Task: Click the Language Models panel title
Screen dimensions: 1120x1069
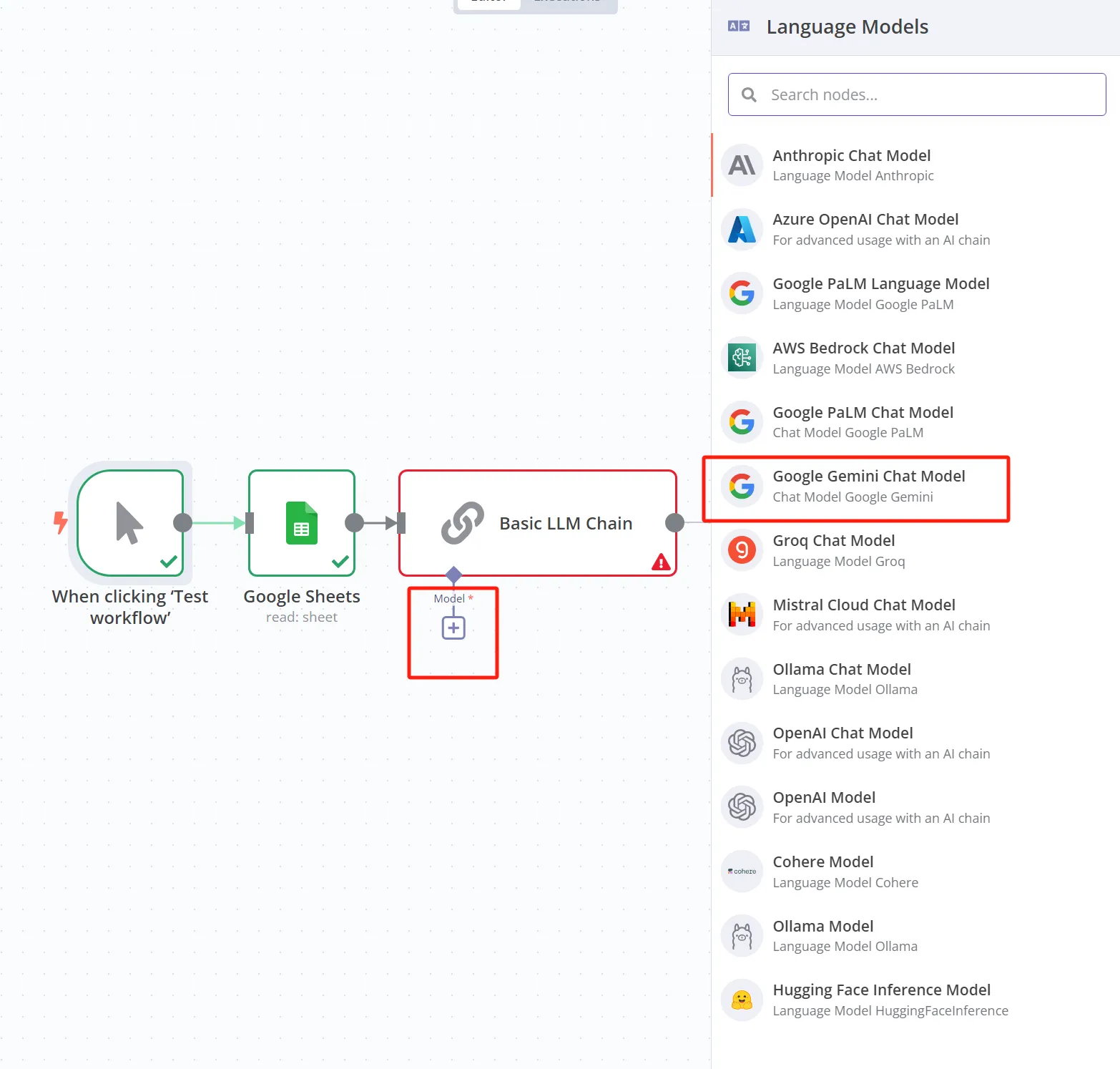Action: point(848,26)
